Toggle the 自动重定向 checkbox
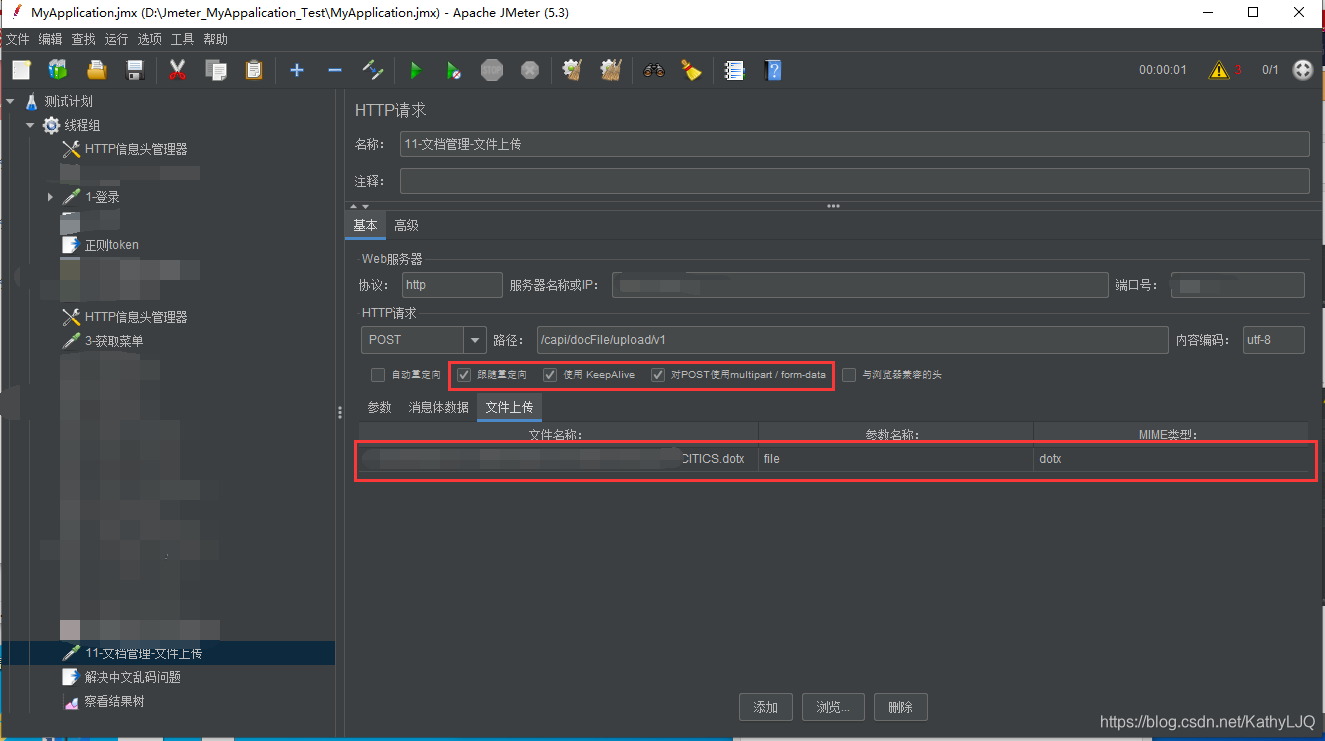 click(x=378, y=375)
